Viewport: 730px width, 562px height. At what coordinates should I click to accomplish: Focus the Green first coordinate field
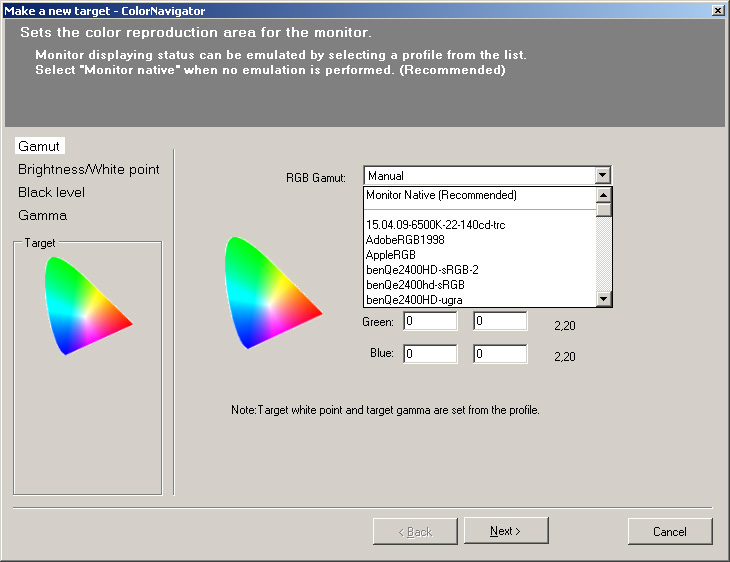[430, 321]
